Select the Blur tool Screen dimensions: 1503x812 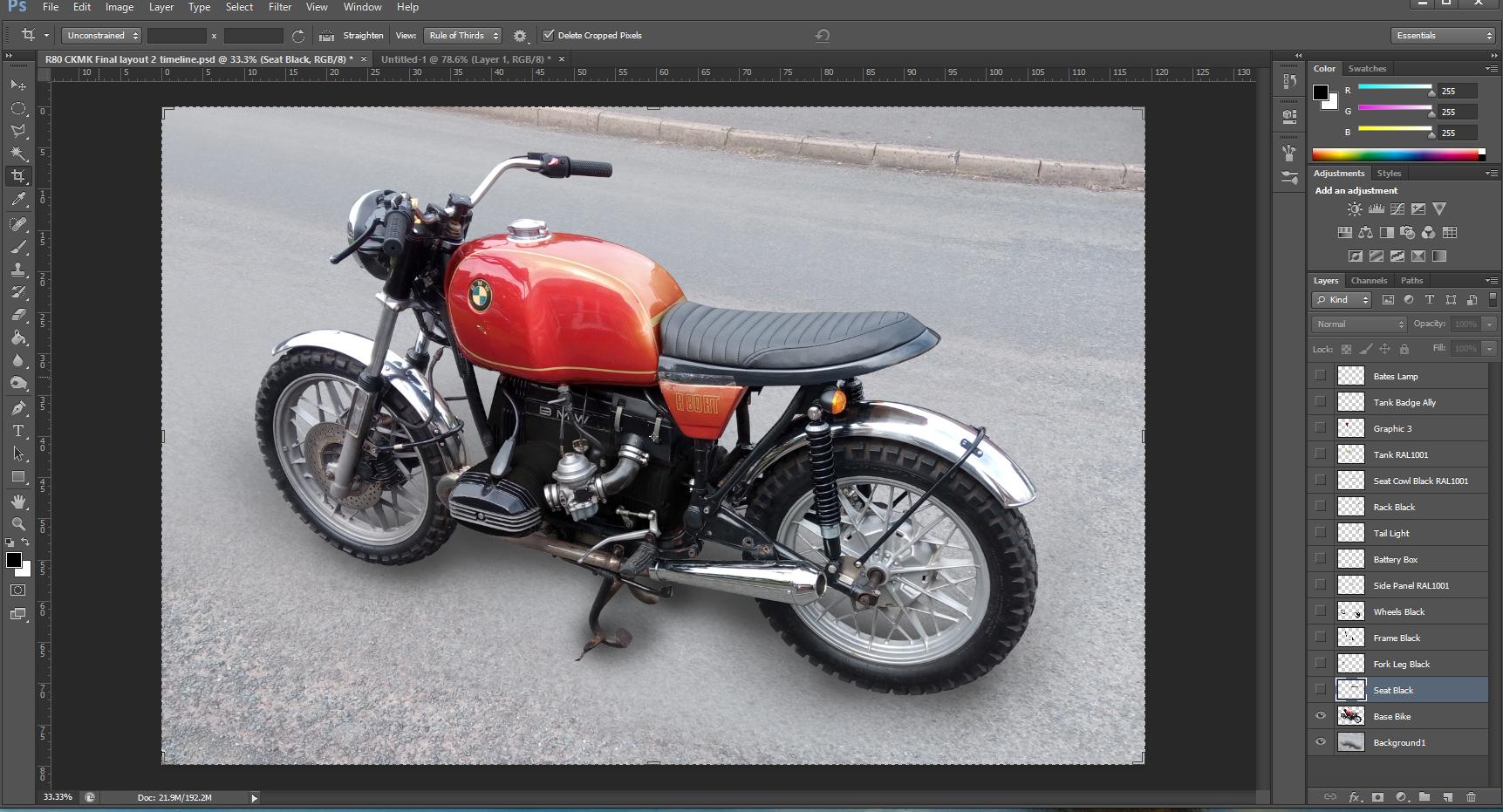click(x=18, y=360)
